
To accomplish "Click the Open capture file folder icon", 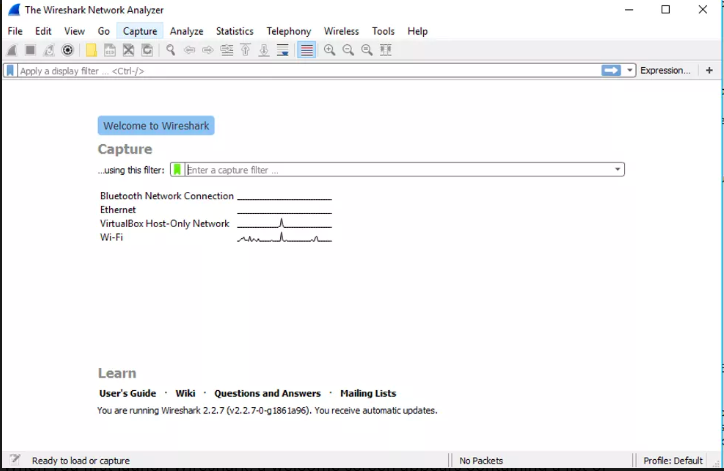I will tap(91, 50).
